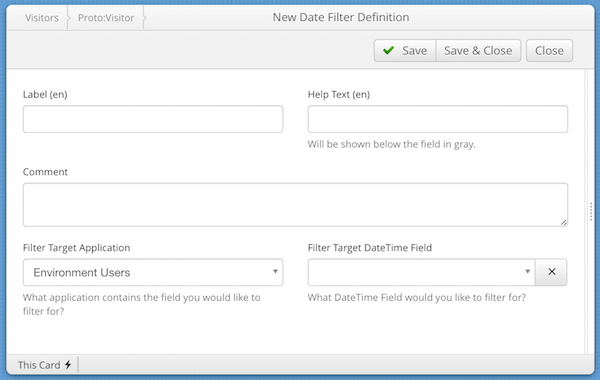Click the 'Will be shown below the field in gray.' hint
Viewport: 600px width, 380px height.
pos(391,144)
